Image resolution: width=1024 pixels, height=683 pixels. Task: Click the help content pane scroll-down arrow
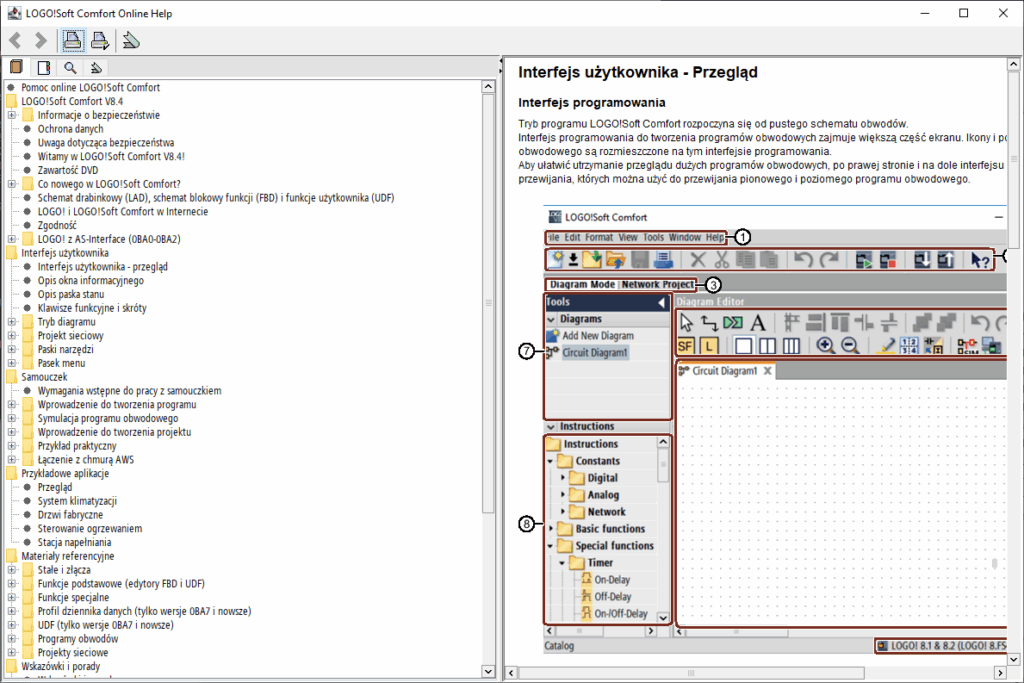click(1013, 659)
